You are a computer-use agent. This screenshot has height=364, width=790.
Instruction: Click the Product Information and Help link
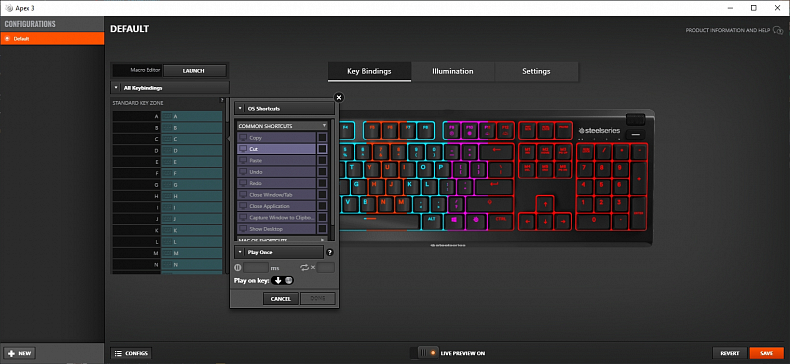[x=728, y=30]
